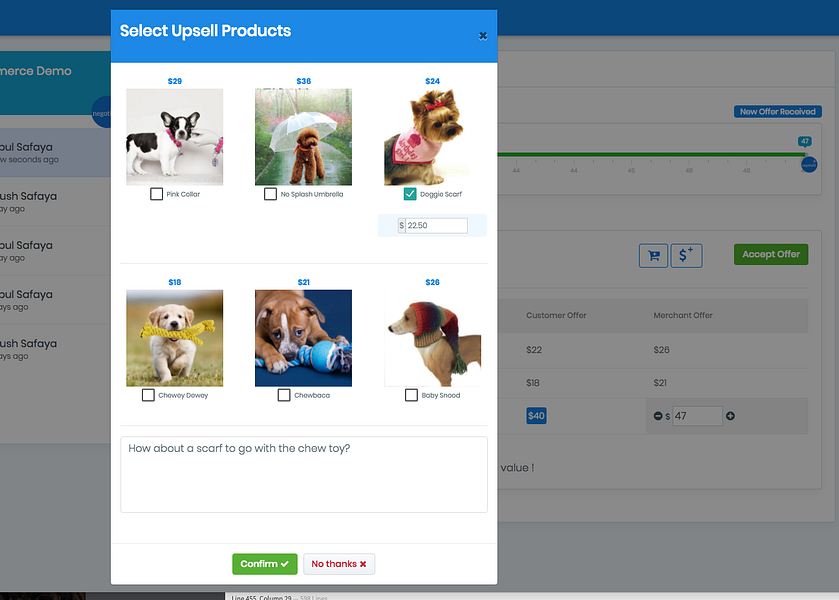839x600 pixels.
Task: Click the upsell message text area
Action: (304, 474)
